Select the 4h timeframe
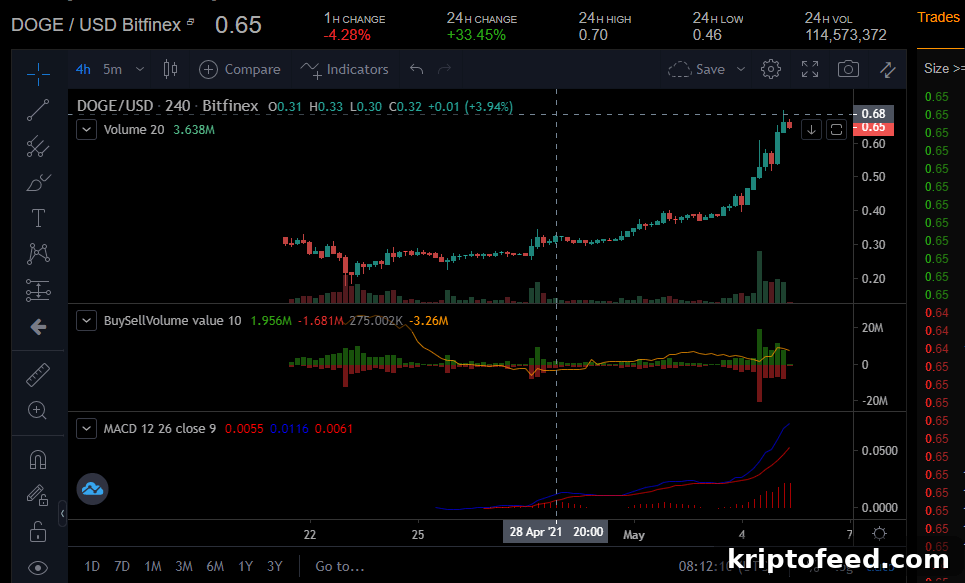Viewport: 965px width, 583px height. click(x=83, y=69)
